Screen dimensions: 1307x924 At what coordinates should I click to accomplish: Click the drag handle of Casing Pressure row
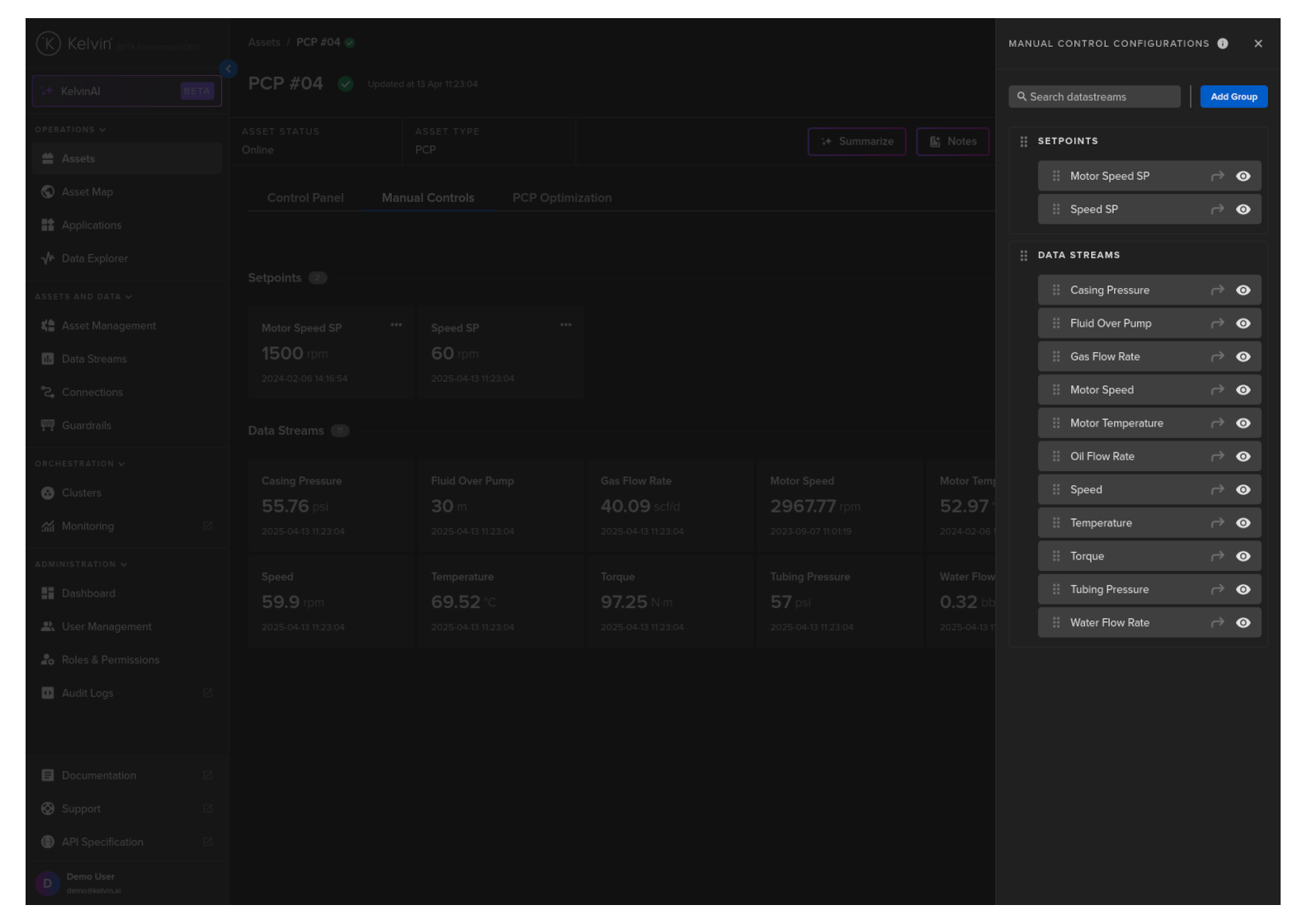1055,290
